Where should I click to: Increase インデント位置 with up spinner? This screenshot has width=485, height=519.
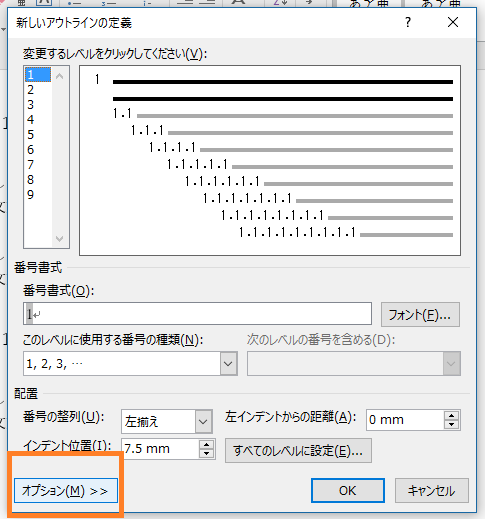pos(207,445)
